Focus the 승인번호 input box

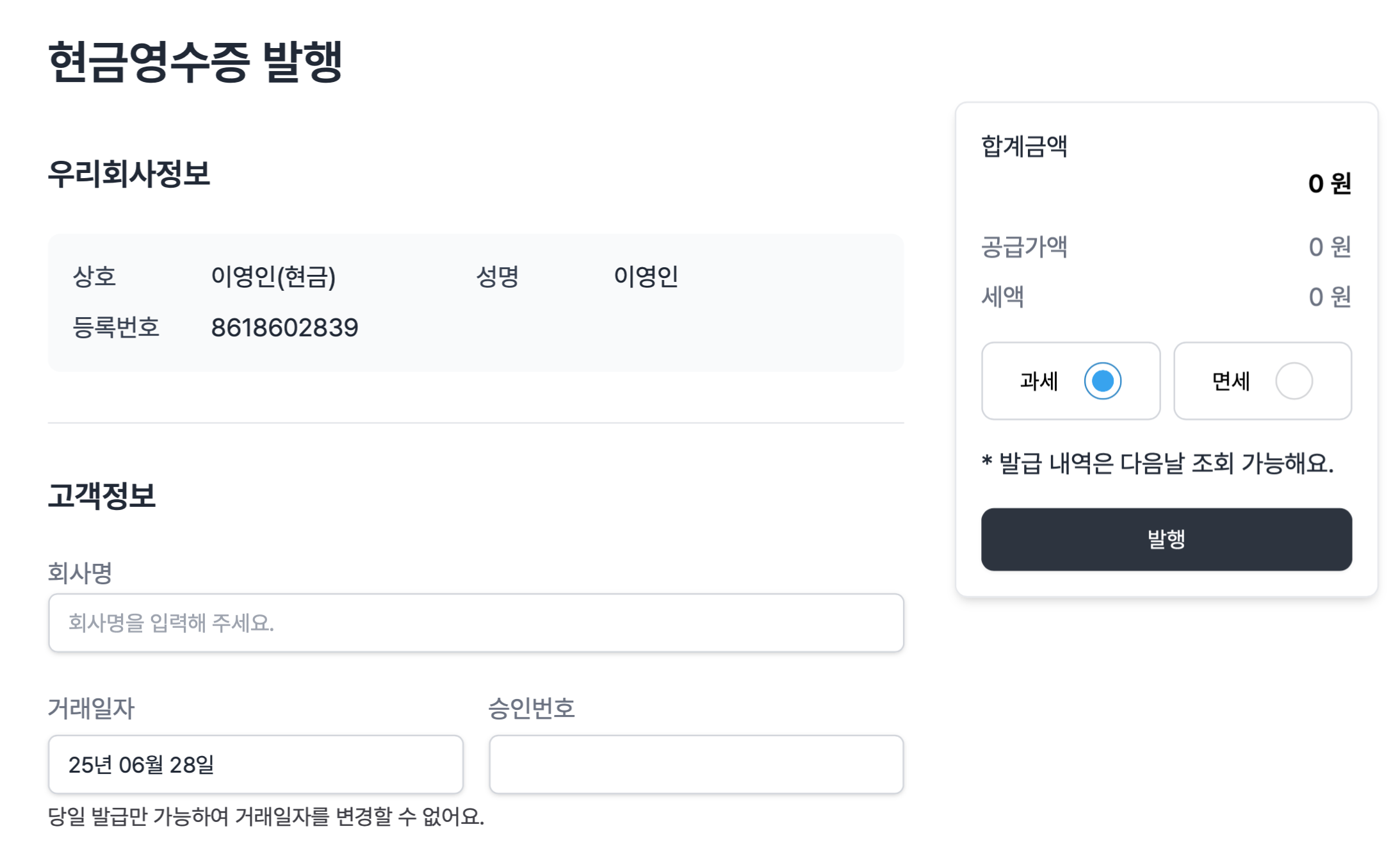point(696,764)
